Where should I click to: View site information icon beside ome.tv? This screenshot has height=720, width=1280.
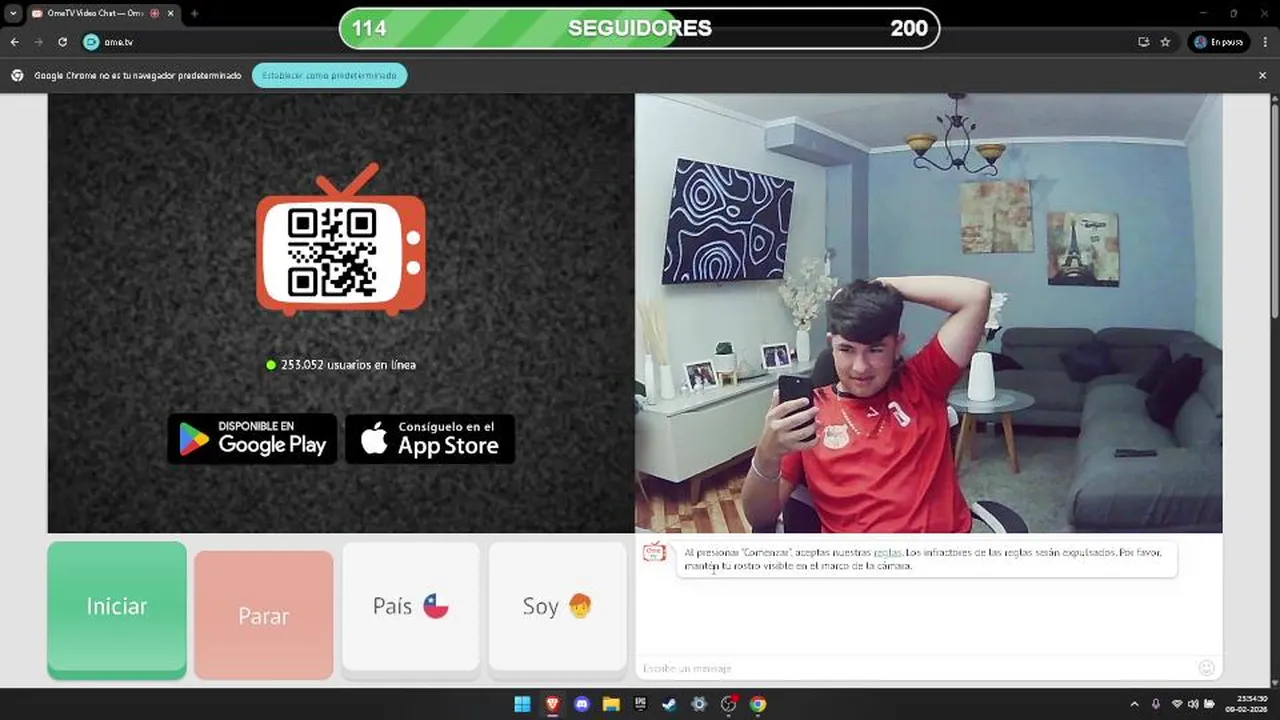[x=91, y=42]
